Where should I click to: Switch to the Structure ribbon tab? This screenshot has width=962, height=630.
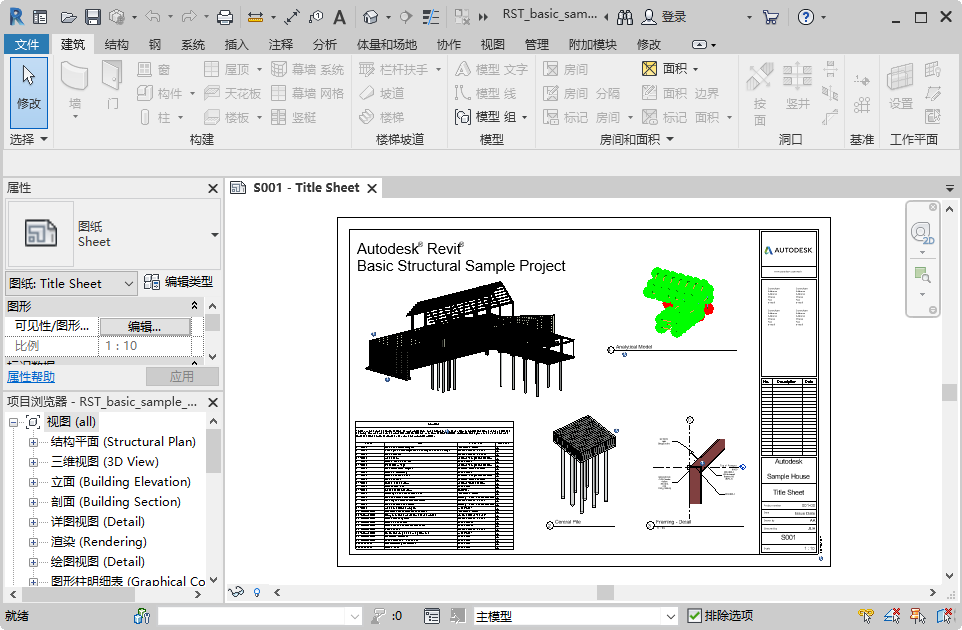tap(117, 44)
